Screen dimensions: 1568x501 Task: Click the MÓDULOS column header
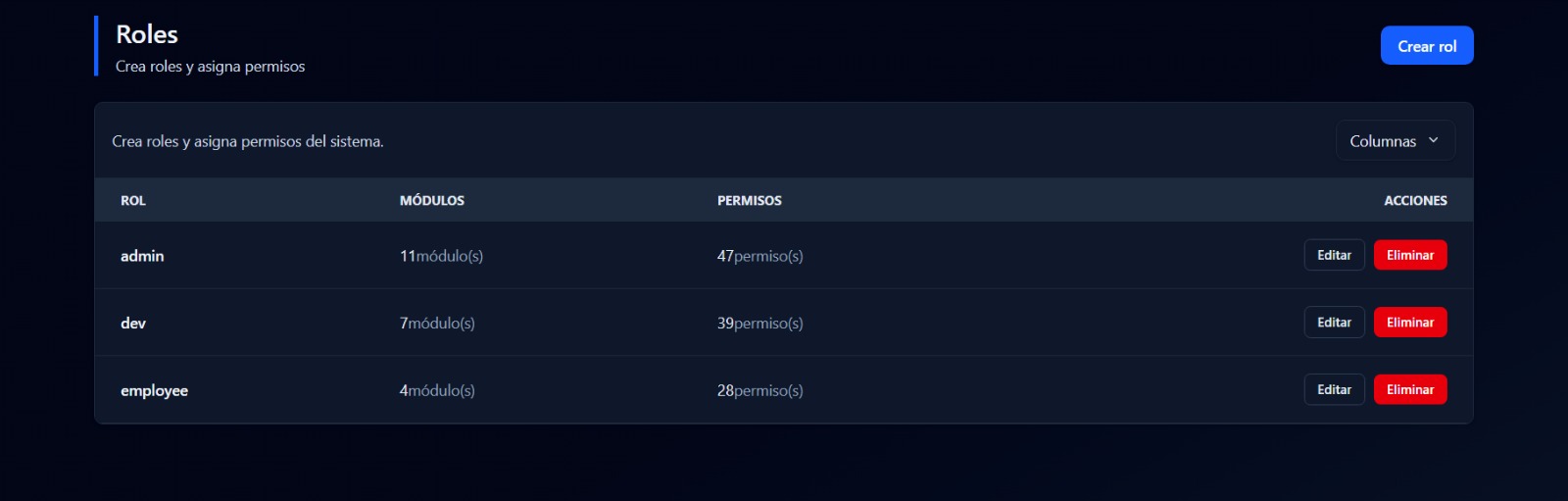pyautogui.click(x=432, y=200)
